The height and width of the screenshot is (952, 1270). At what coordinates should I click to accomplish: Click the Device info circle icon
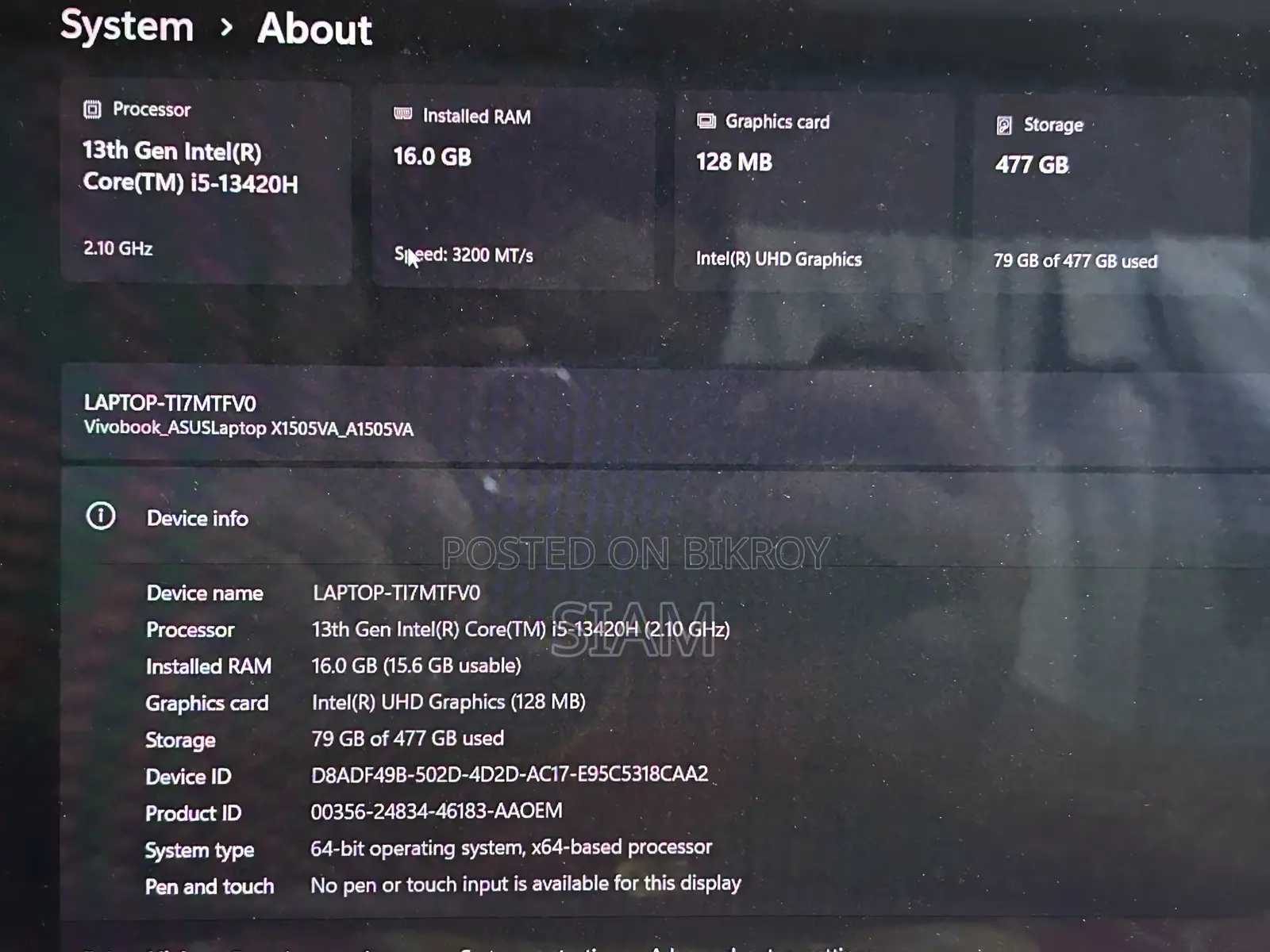pos(101,516)
